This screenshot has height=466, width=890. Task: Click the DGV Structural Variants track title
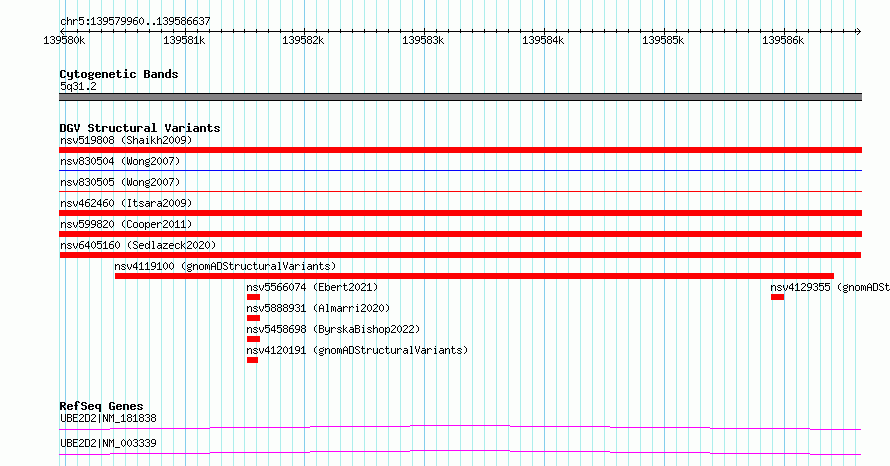coord(140,128)
